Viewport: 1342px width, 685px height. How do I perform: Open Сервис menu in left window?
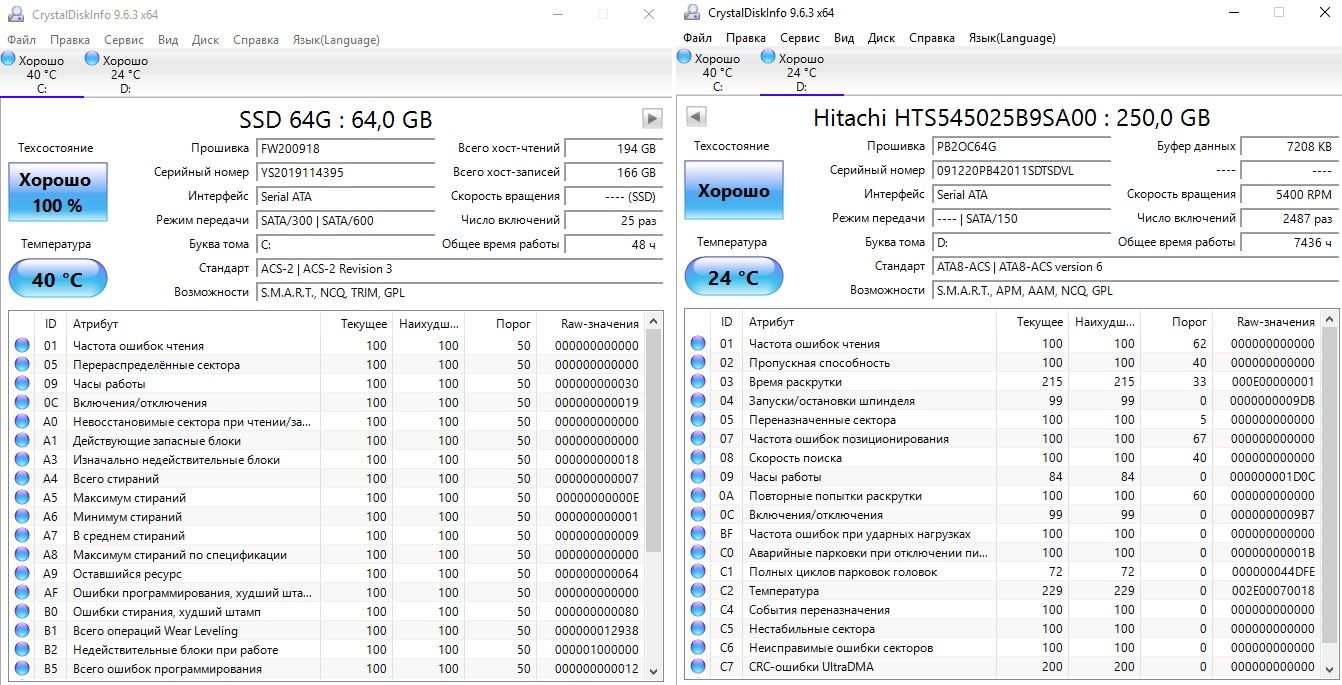123,40
